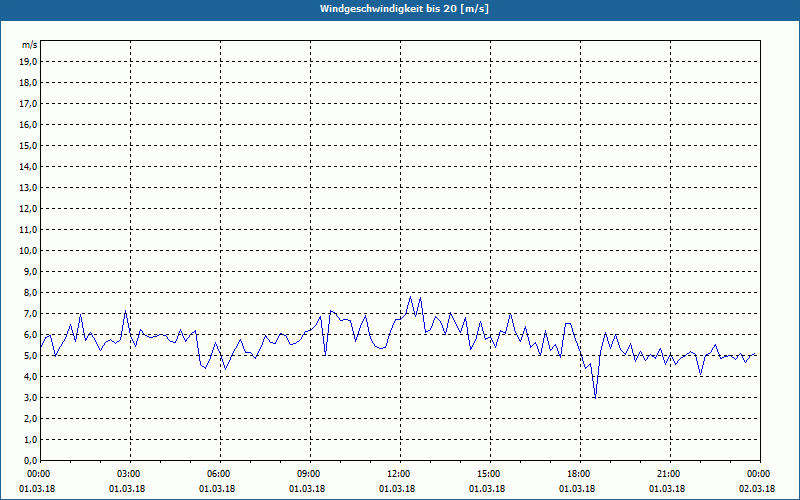
Task: Click the 15:00 time label
Action: [x=490, y=474]
